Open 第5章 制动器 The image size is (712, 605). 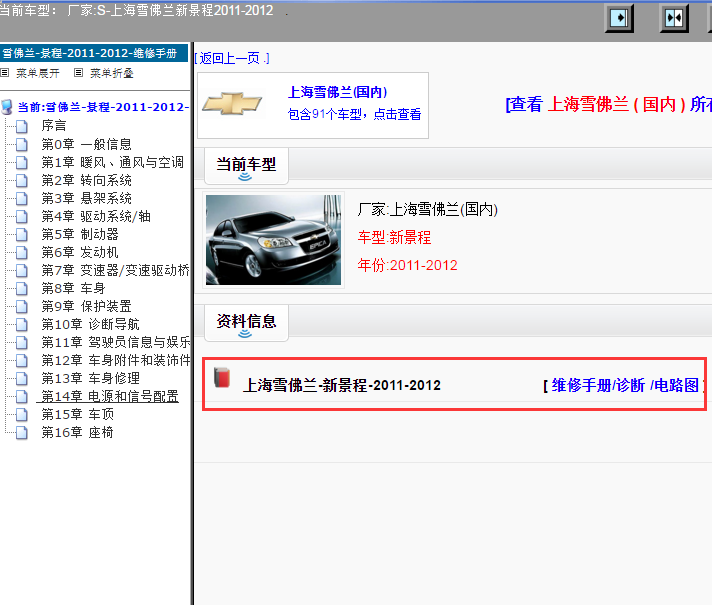(x=80, y=234)
